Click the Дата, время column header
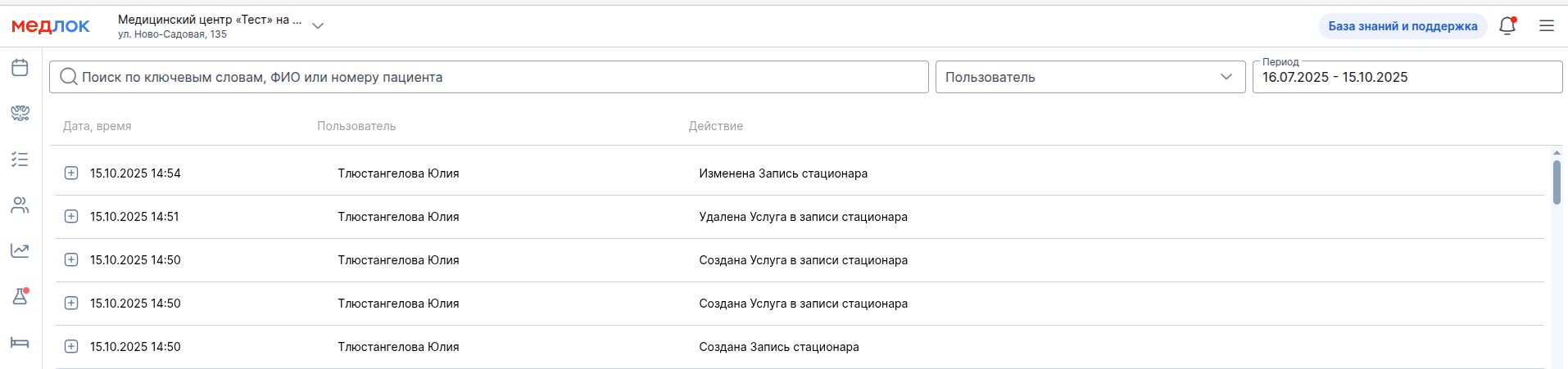Viewport: 1568px width, 369px height. (x=97, y=126)
